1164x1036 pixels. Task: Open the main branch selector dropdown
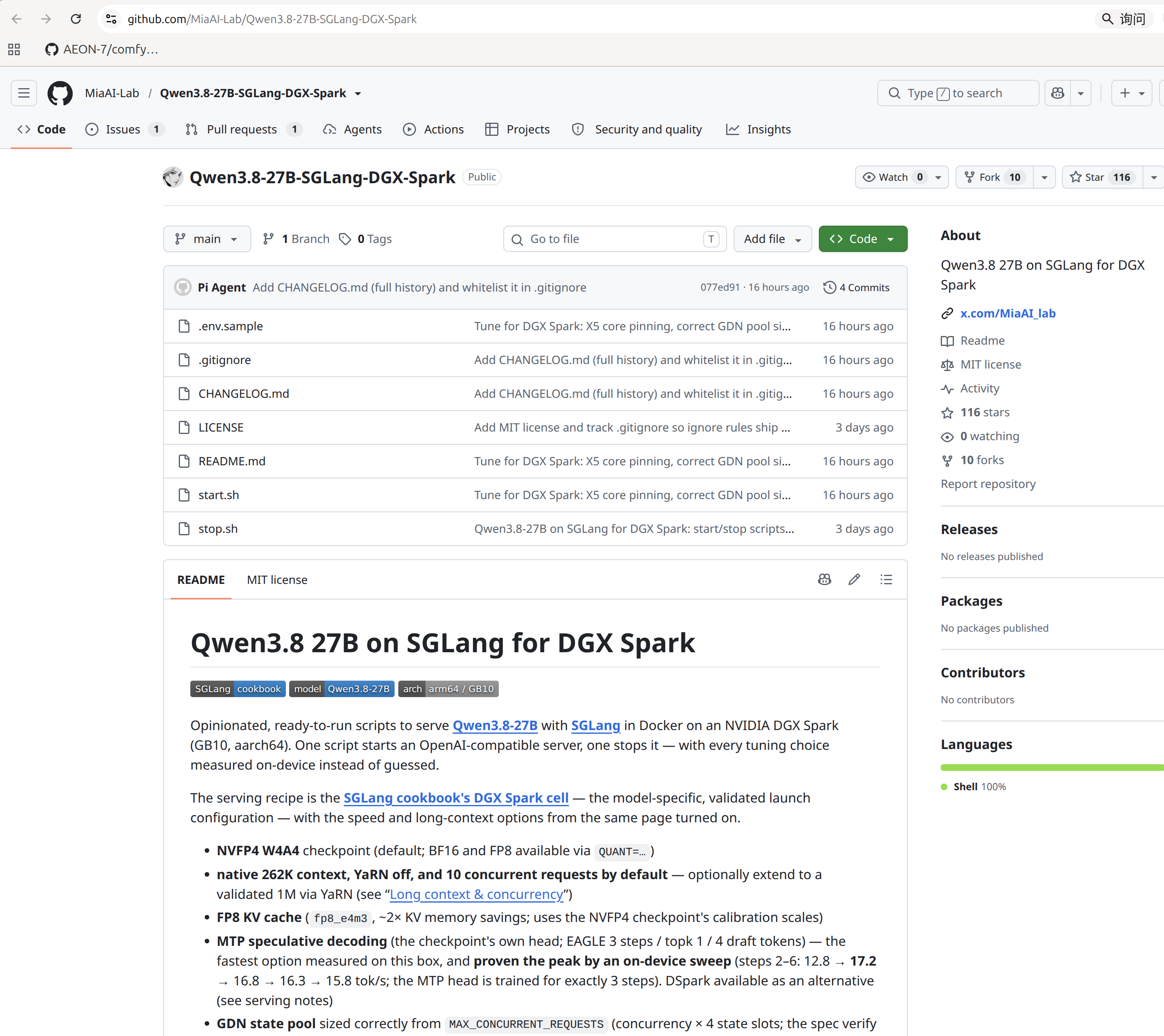[207, 239]
